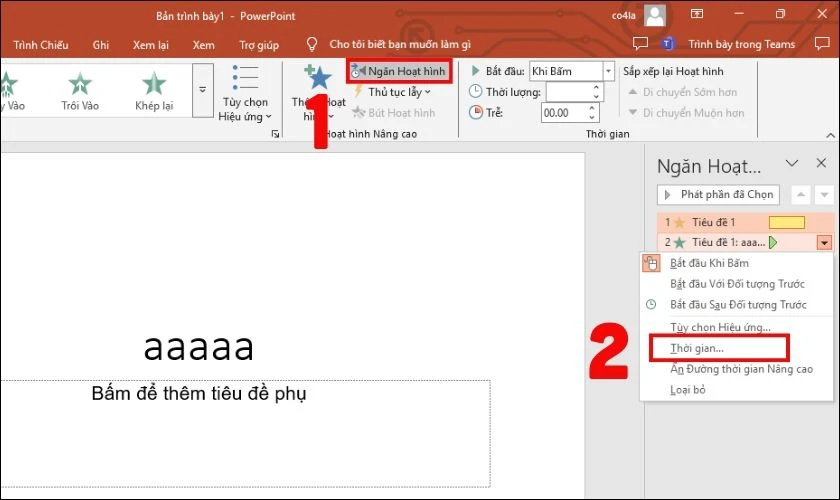The image size is (840, 500).
Task: Increase the Thời lượng spinner value
Action: point(596,87)
